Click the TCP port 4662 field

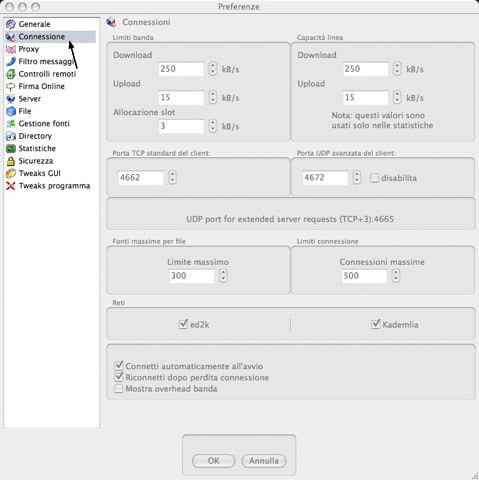point(141,178)
